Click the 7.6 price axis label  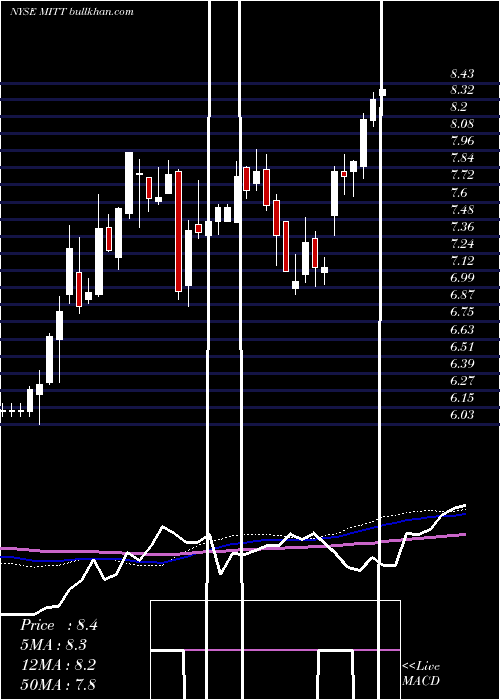[458, 192]
